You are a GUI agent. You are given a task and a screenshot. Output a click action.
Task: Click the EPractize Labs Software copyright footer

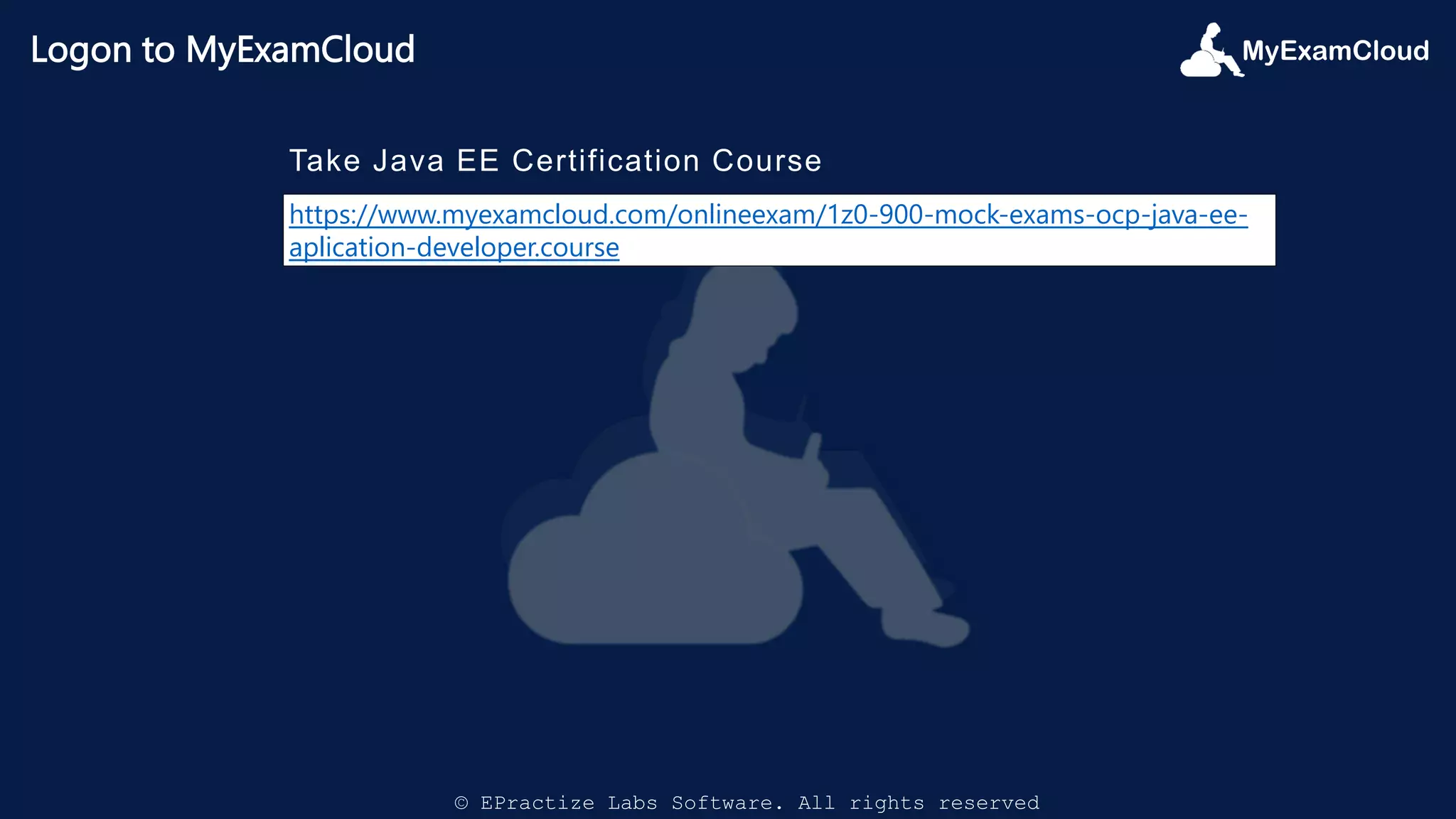[746, 803]
